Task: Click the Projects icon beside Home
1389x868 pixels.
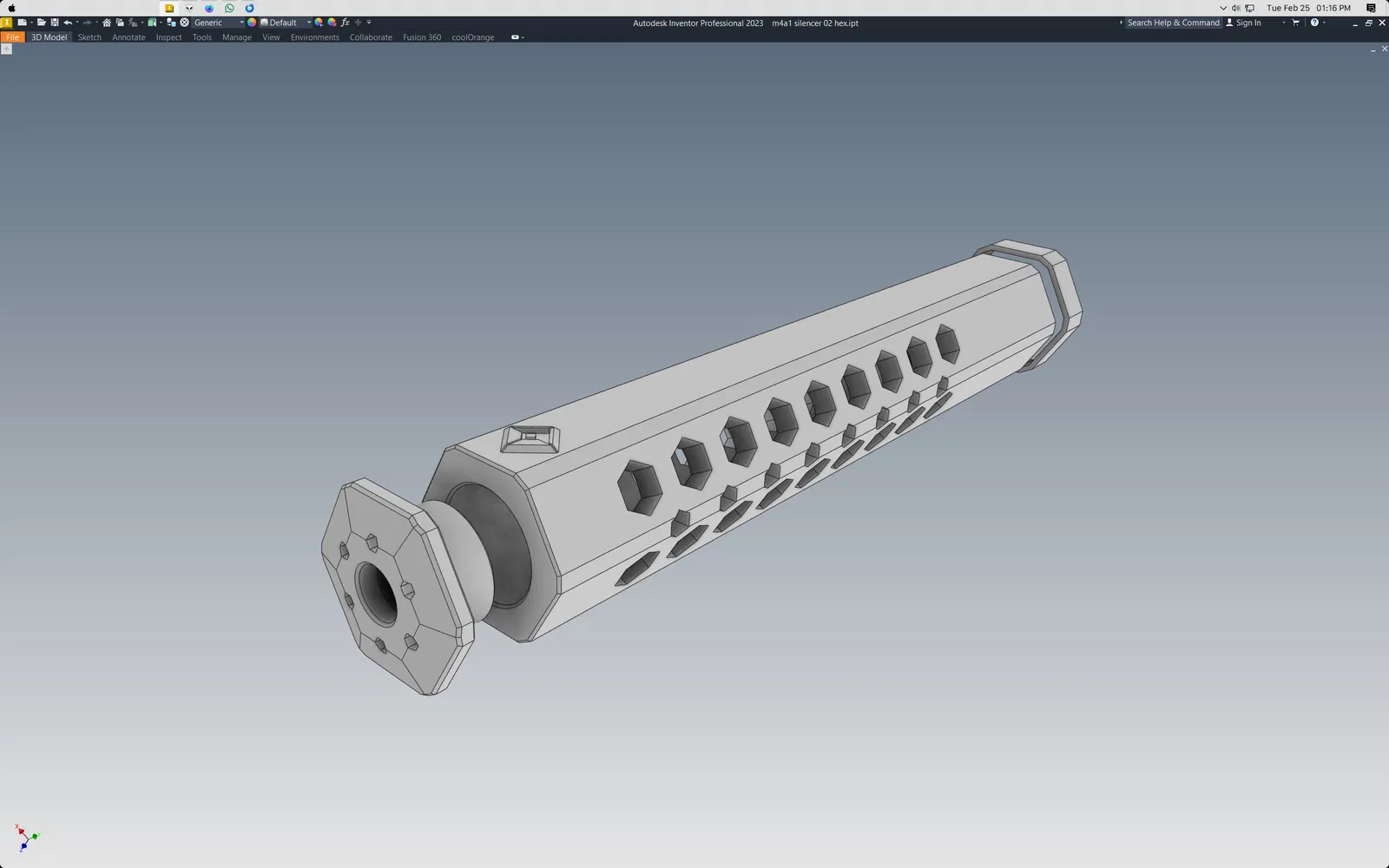Action: (120, 23)
